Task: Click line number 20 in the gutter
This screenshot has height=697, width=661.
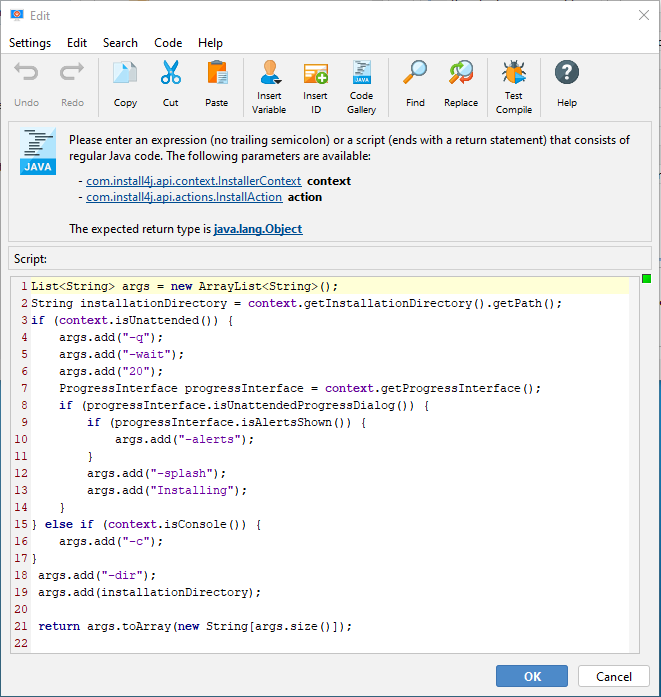Action: [21, 609]
